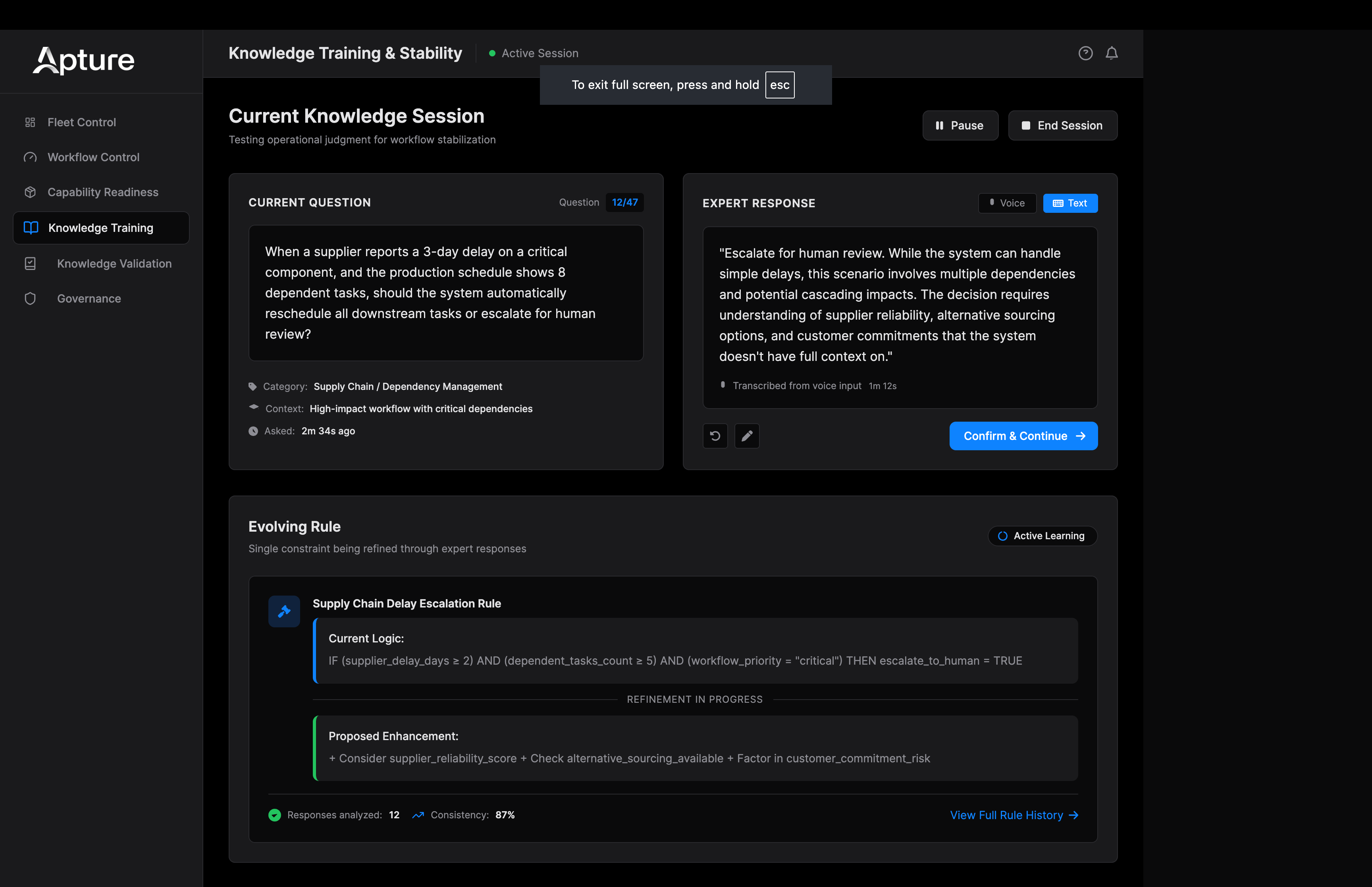Viewport: 1372px width, 887px height.
Task: Click the "1m 12s" transcription duration
Action: click(882, 385)
